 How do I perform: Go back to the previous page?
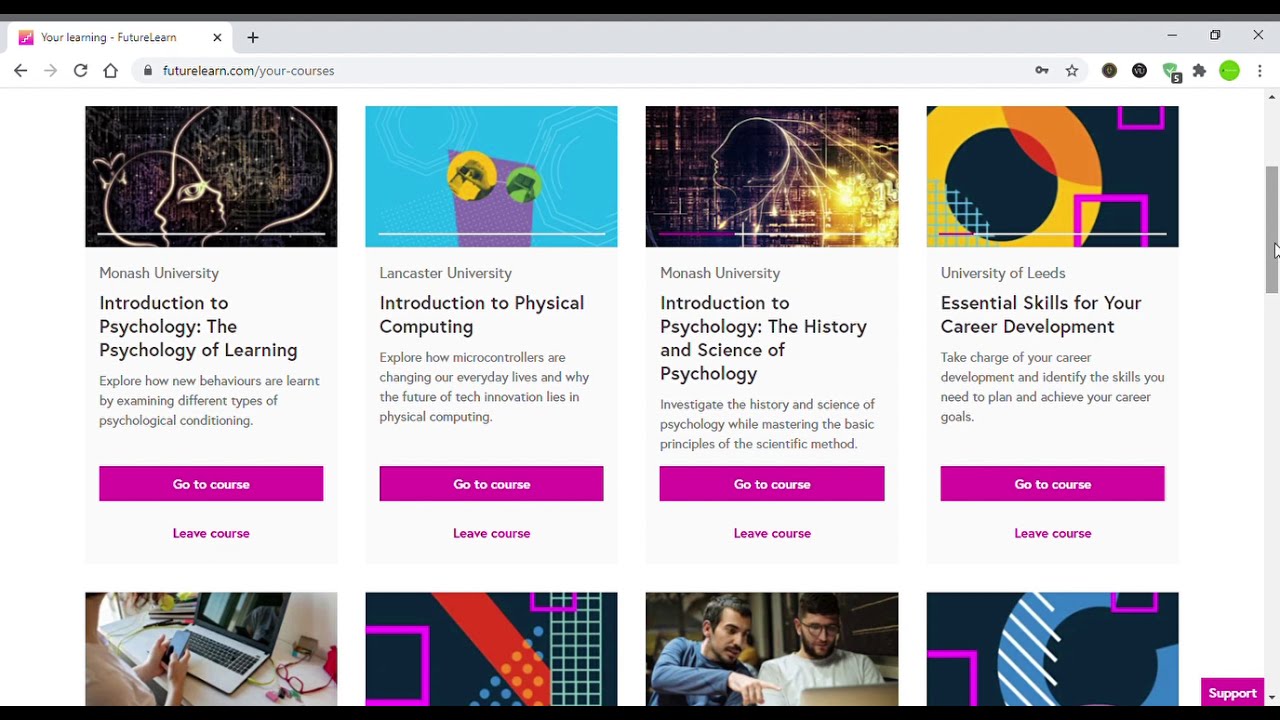point(20,71)
